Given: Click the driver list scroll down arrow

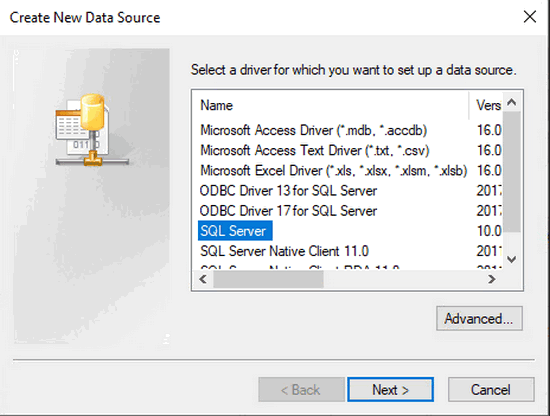Looking at the screenshot, I should tap(512, 260).
